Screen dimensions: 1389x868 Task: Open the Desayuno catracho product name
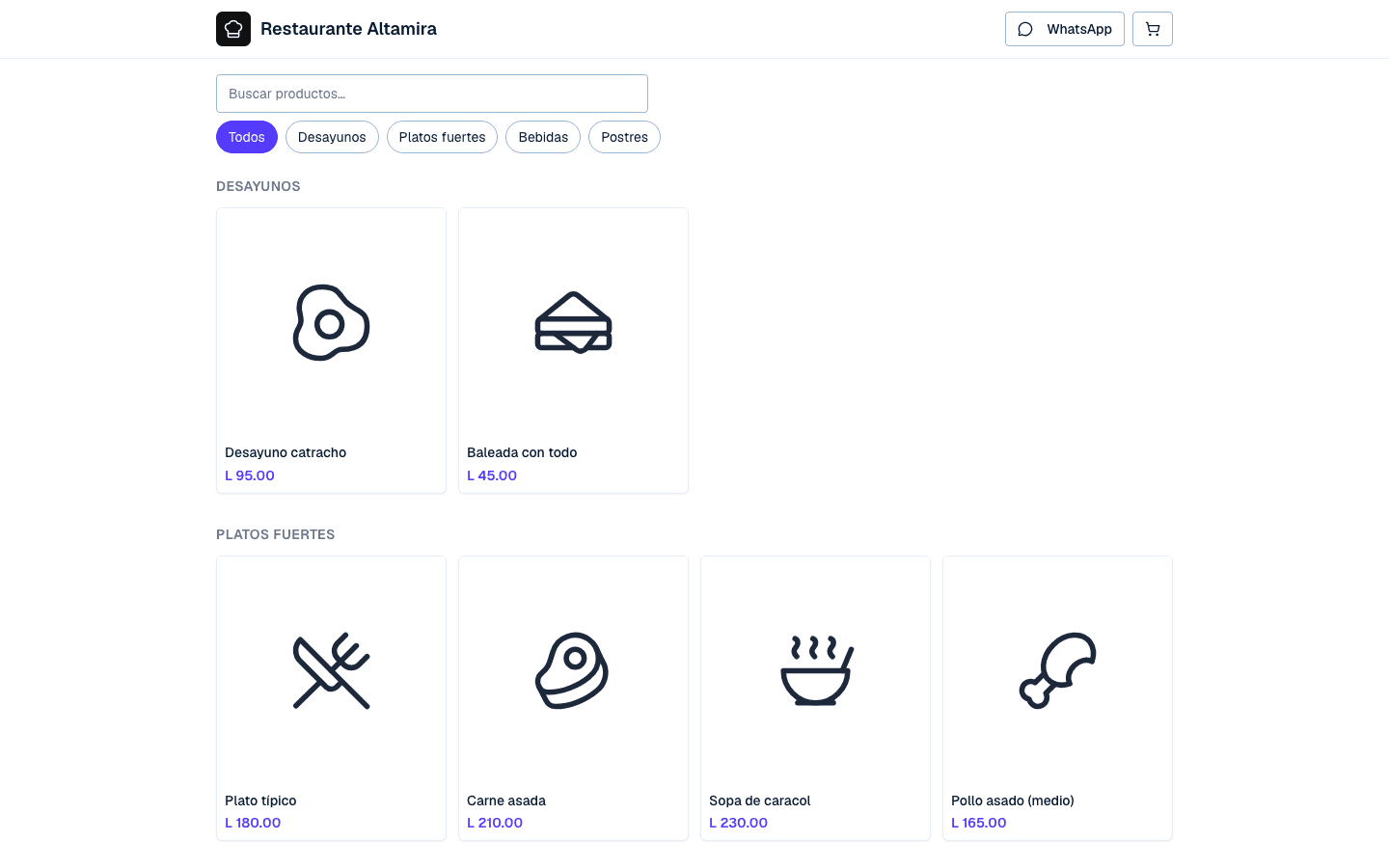pyautogui.click(x=286, y=452)
